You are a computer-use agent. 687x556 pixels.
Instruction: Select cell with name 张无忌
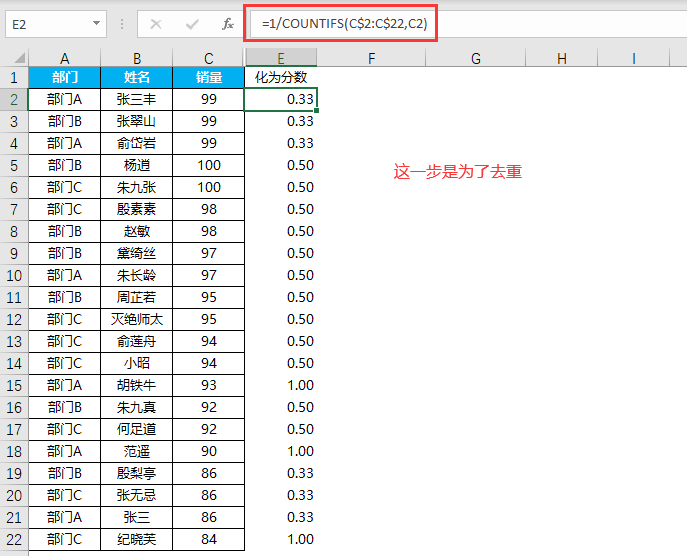137,496
